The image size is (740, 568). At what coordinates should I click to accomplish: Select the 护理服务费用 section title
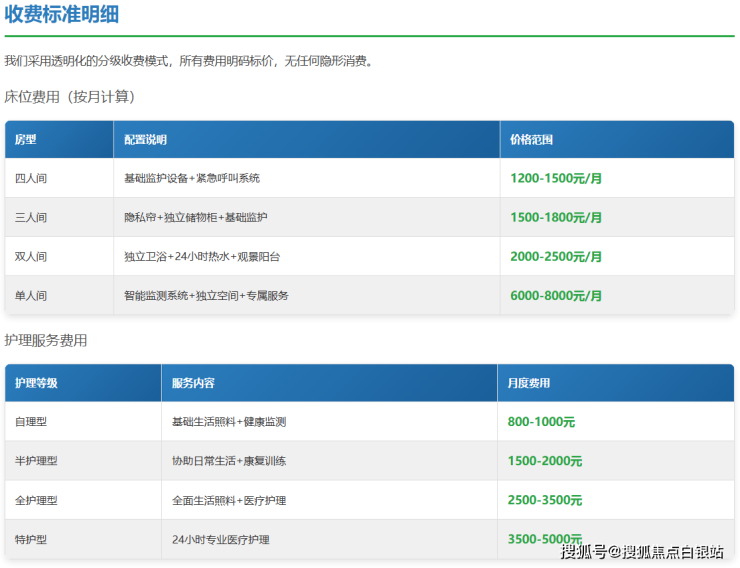46,341
